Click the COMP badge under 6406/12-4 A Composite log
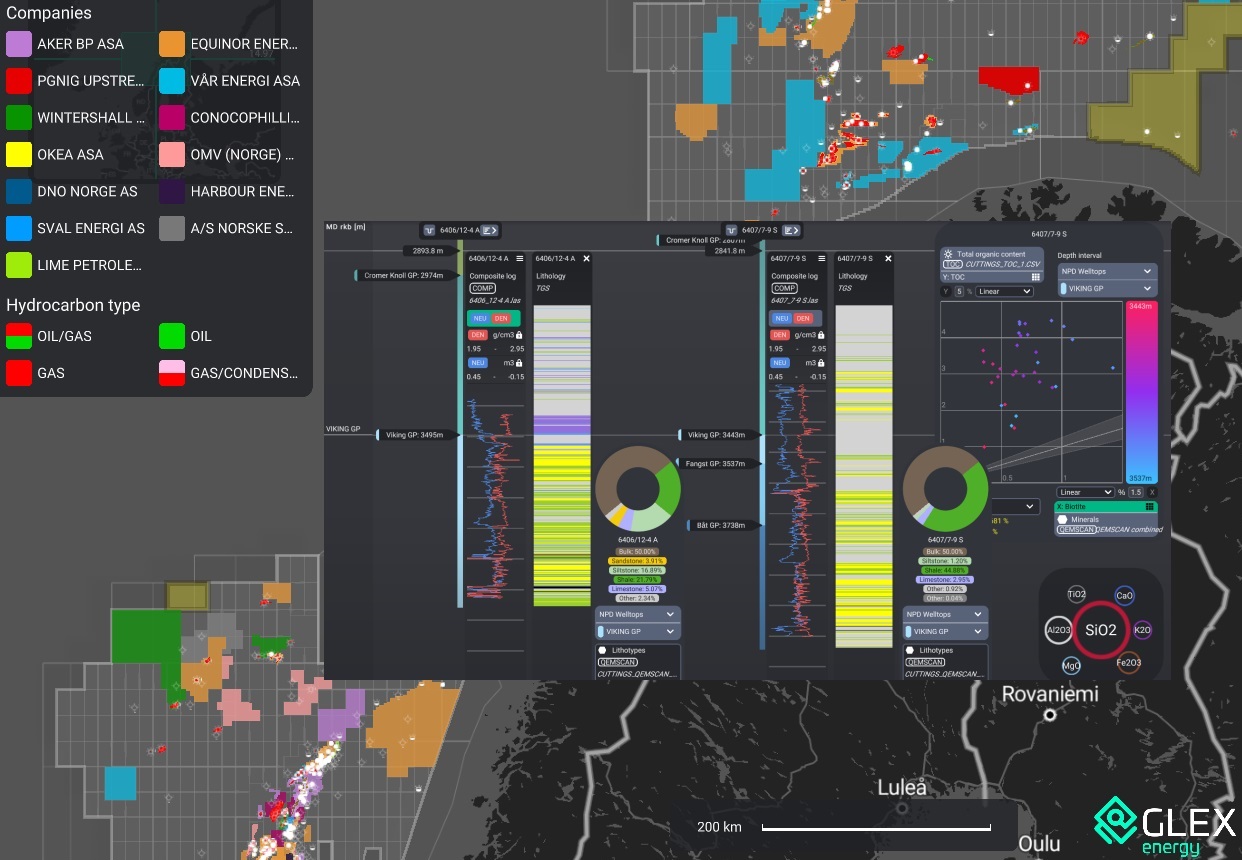 pyautogui.click(x=483, y=288)
